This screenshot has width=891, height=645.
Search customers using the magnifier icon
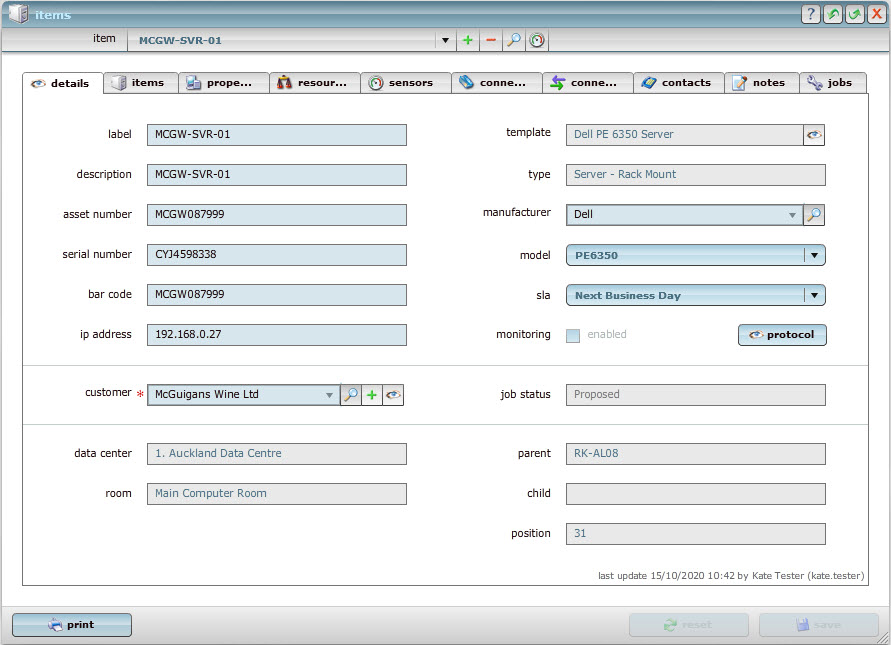[350, 395]
